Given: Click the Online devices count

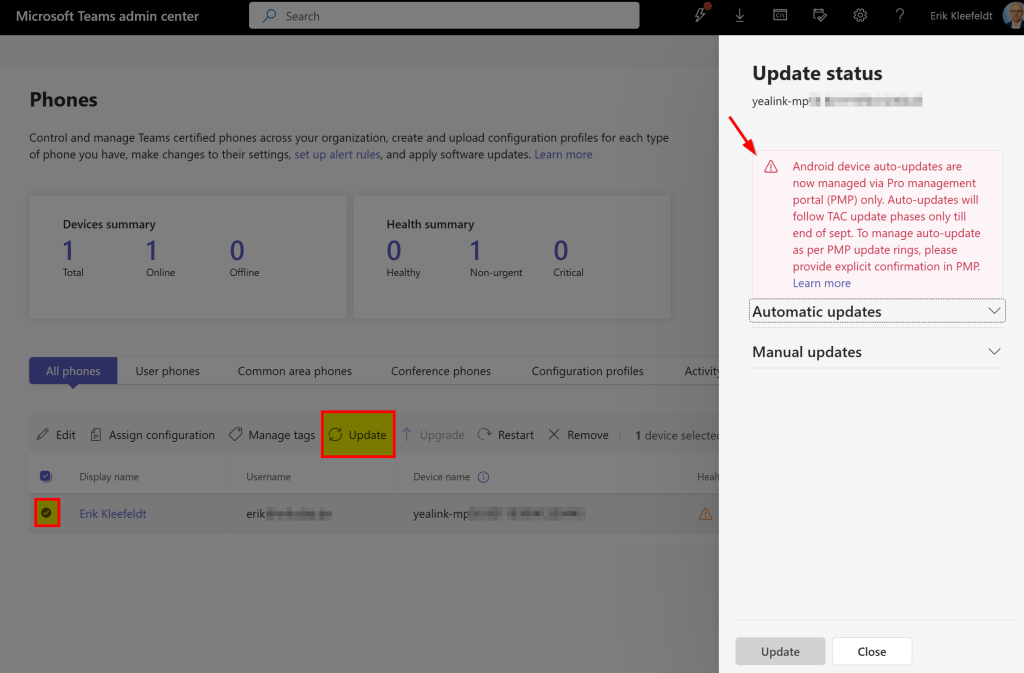Looking at the screenshot, I should click(x=152, y=251).
